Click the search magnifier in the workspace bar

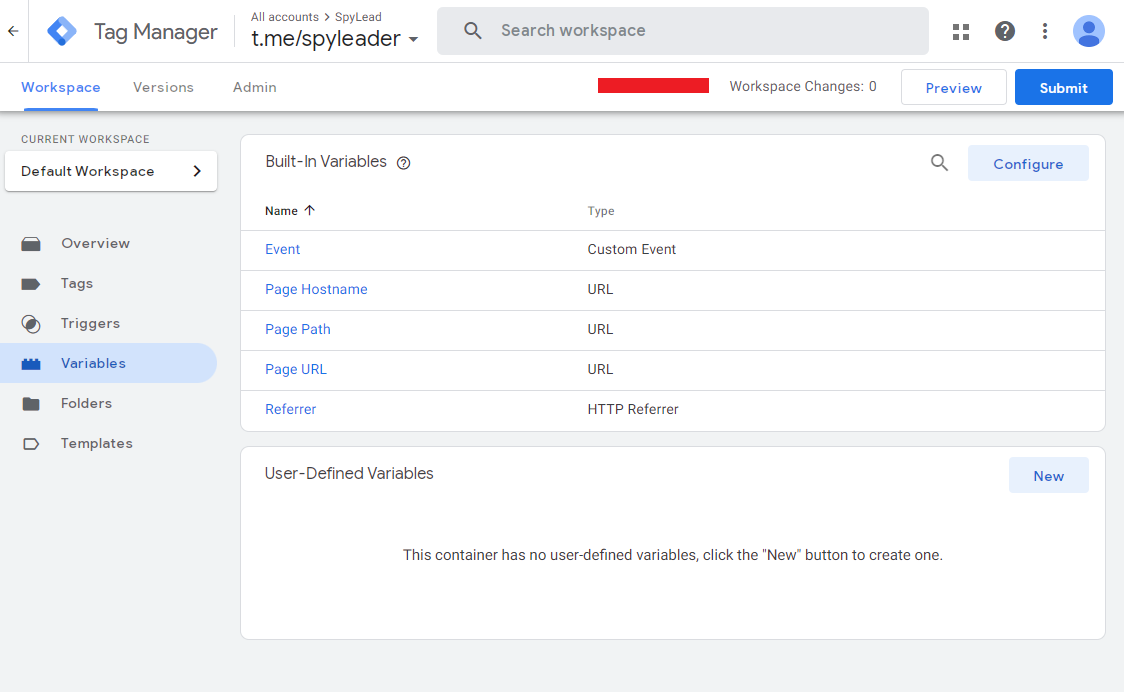click(472, 30)
